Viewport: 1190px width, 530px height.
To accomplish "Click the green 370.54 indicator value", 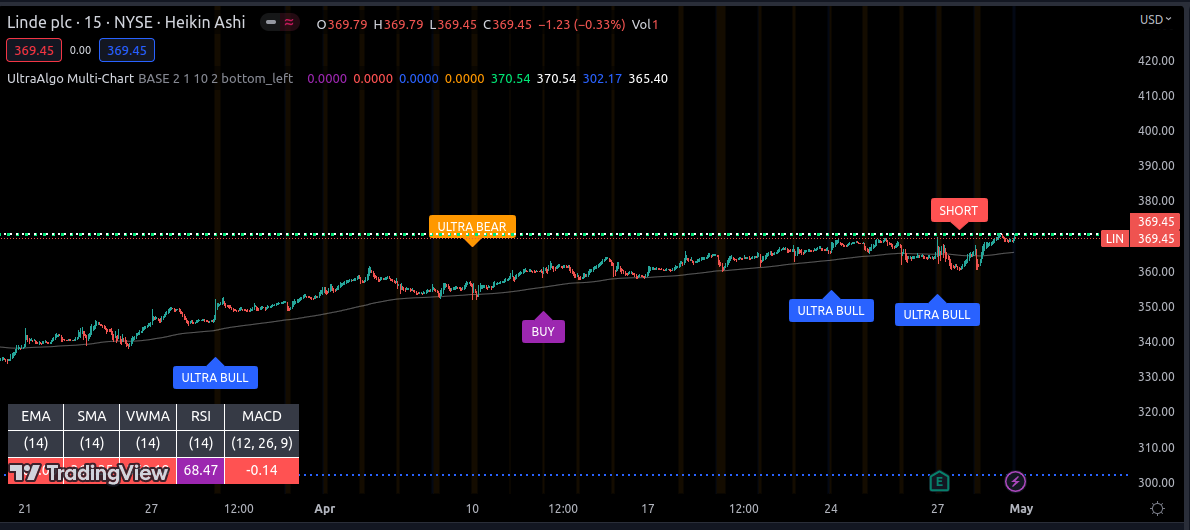I will pyautogui.click(x=511, y=78).
